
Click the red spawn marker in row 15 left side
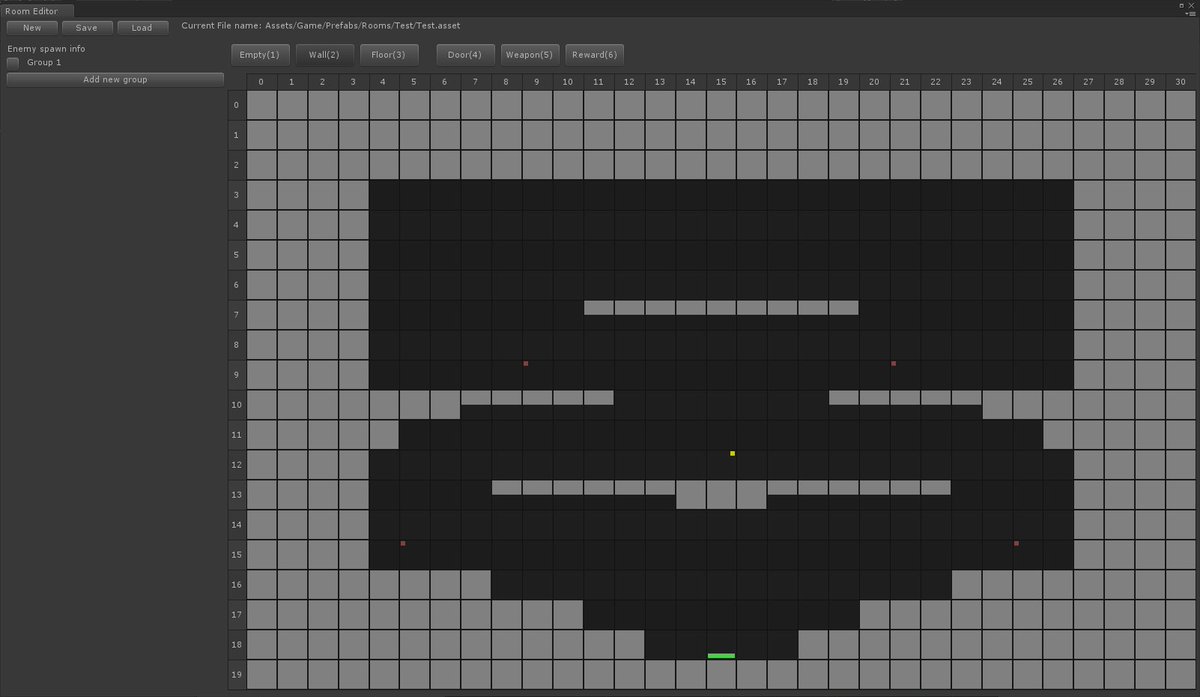click(x=403, y=542)
